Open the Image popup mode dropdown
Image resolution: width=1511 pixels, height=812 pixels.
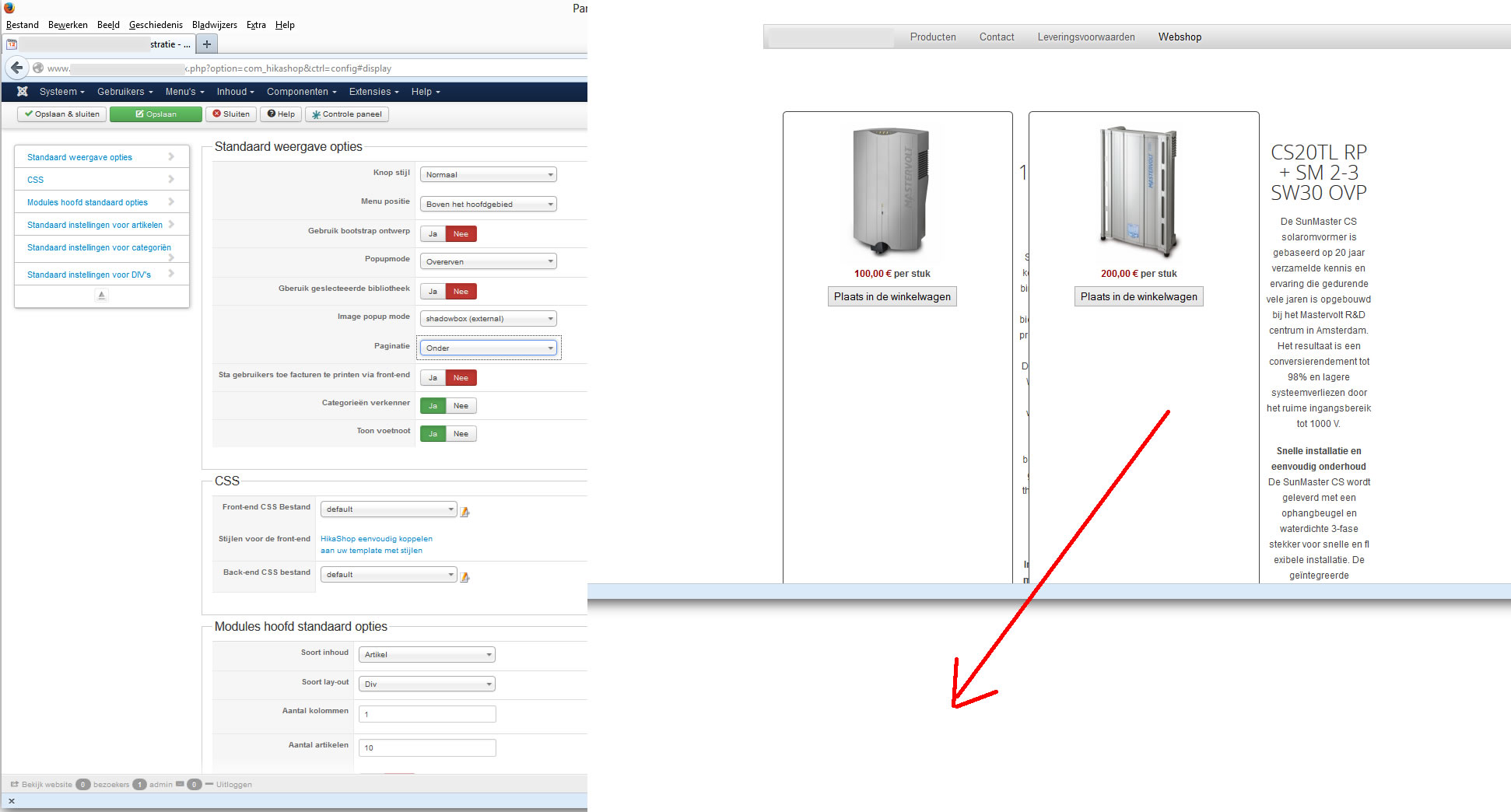(x=489, y=319)
